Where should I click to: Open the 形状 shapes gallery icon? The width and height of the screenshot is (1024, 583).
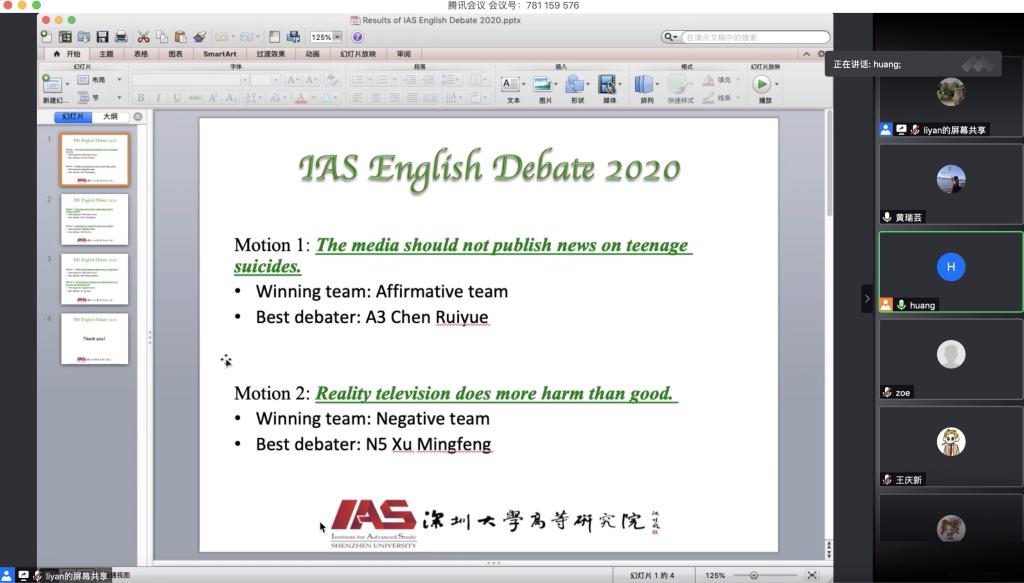[x=577, y=86]
